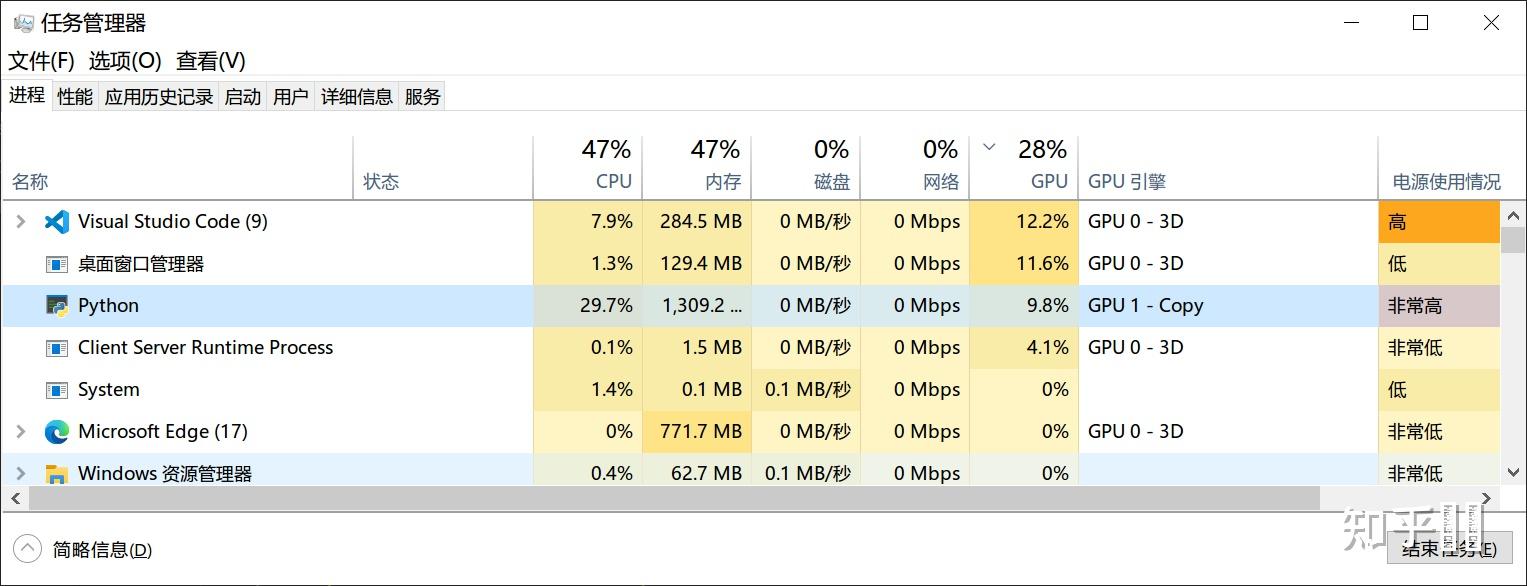Click the 桌面窗口管理器 process icon
Screen dimensions: 1527x586
pos(57,264)
